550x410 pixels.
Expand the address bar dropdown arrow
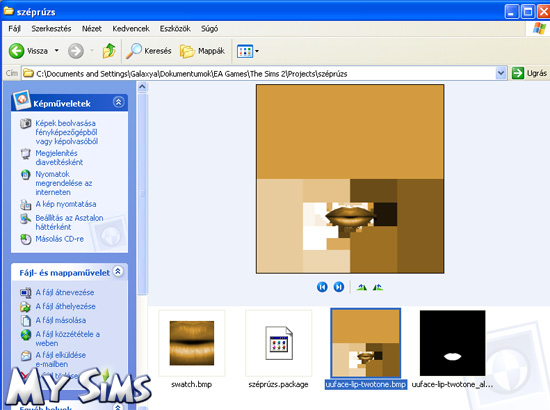tap(501, 74)
